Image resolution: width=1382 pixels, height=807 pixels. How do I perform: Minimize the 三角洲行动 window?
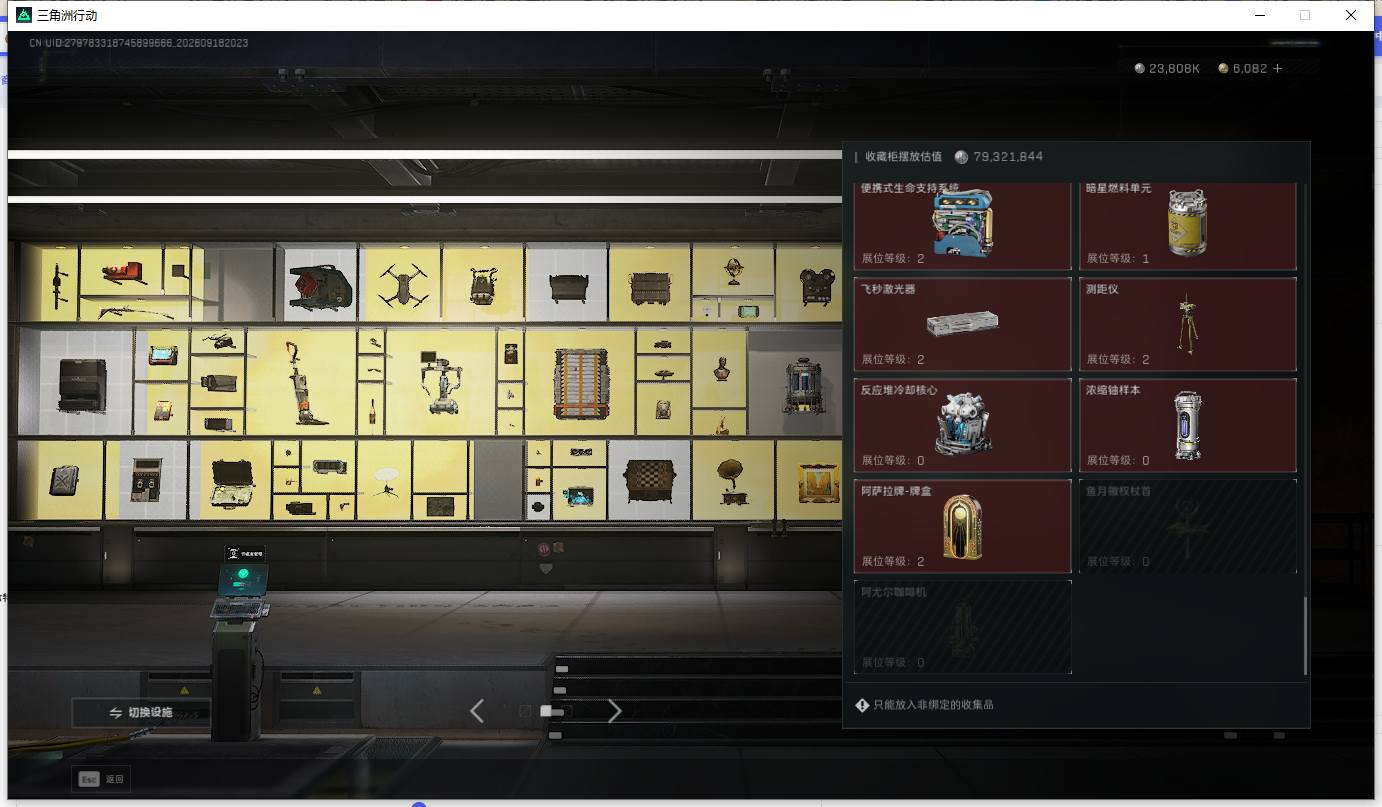pos(1260,15)
